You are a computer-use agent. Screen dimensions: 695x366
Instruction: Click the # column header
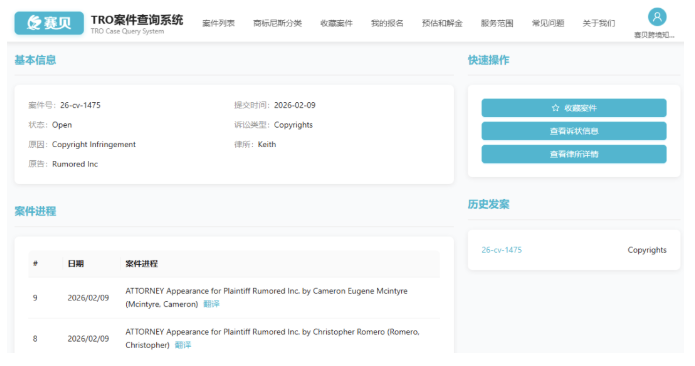35,264
